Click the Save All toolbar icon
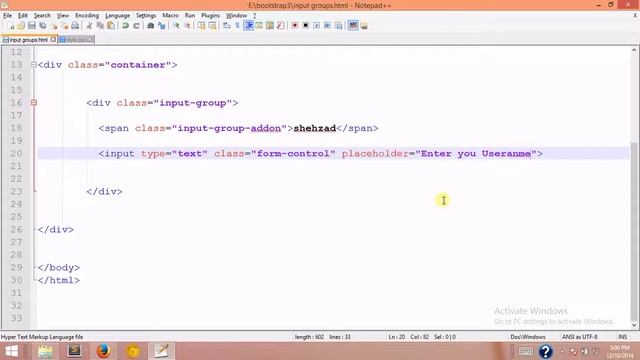This screenshot has height=360, width=640. tap(42, 26)
